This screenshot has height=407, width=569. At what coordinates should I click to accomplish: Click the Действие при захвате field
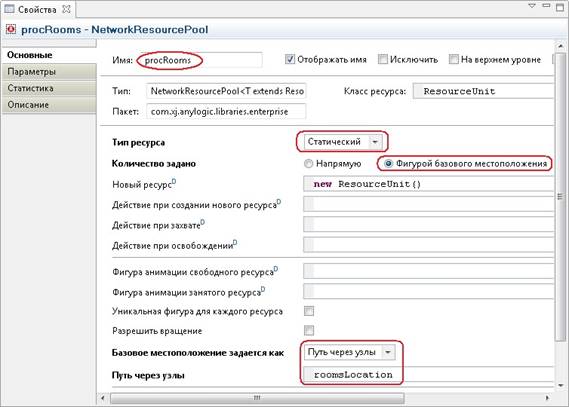click(429, 225)
